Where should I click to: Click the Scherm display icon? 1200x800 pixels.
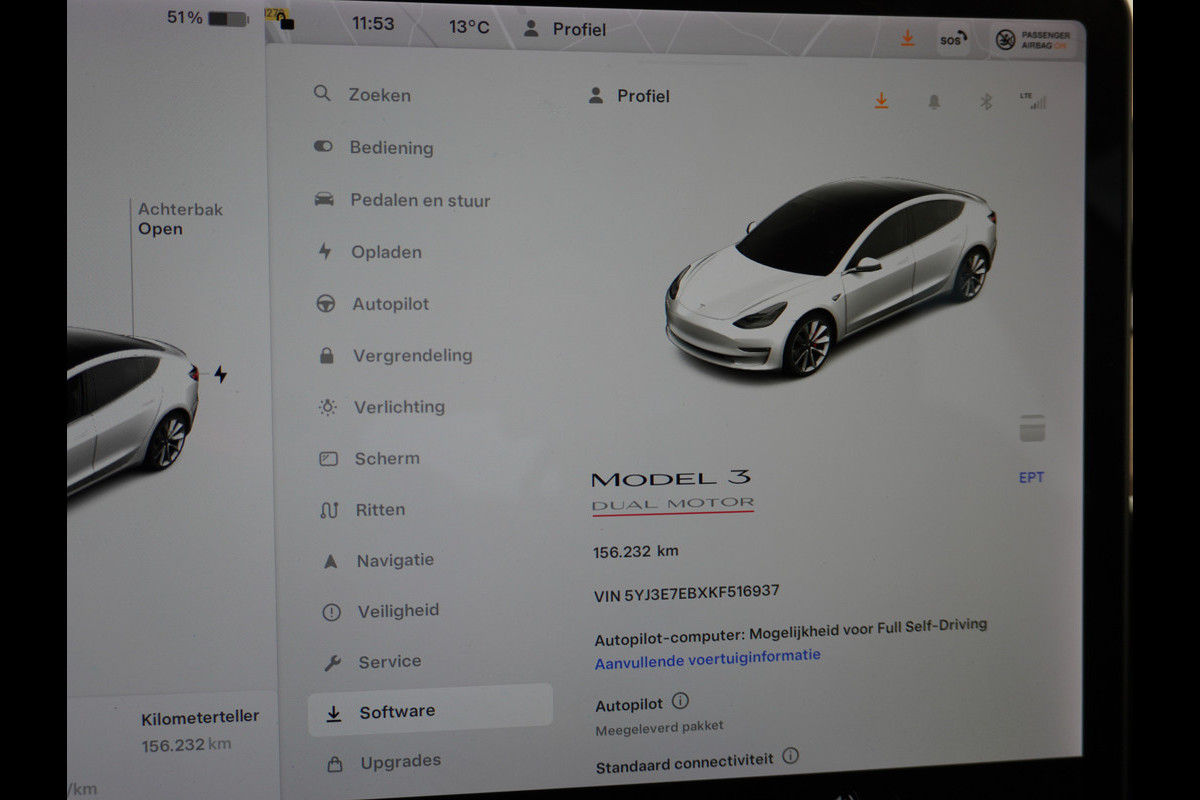(328, 459)
